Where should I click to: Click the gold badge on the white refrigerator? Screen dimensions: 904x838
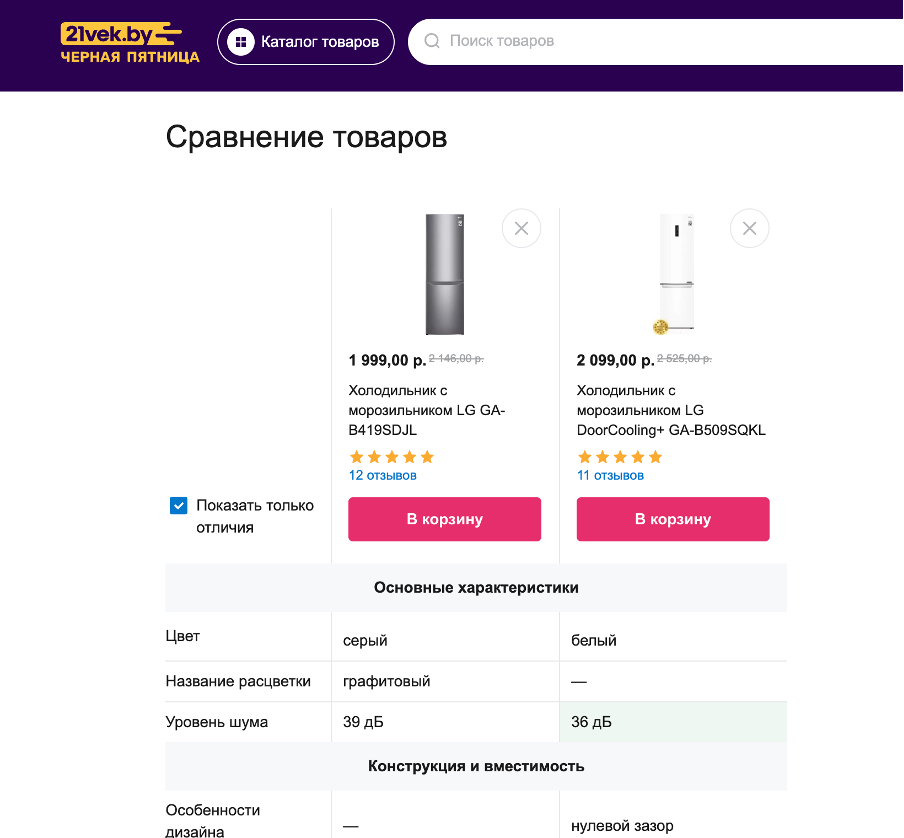[x=660, y=326]
